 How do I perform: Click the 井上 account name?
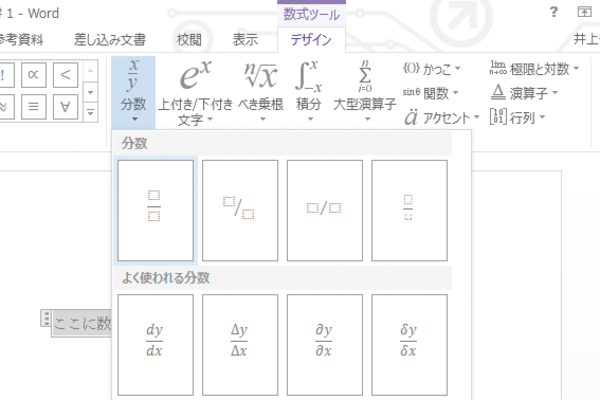[x=587, y=40]
